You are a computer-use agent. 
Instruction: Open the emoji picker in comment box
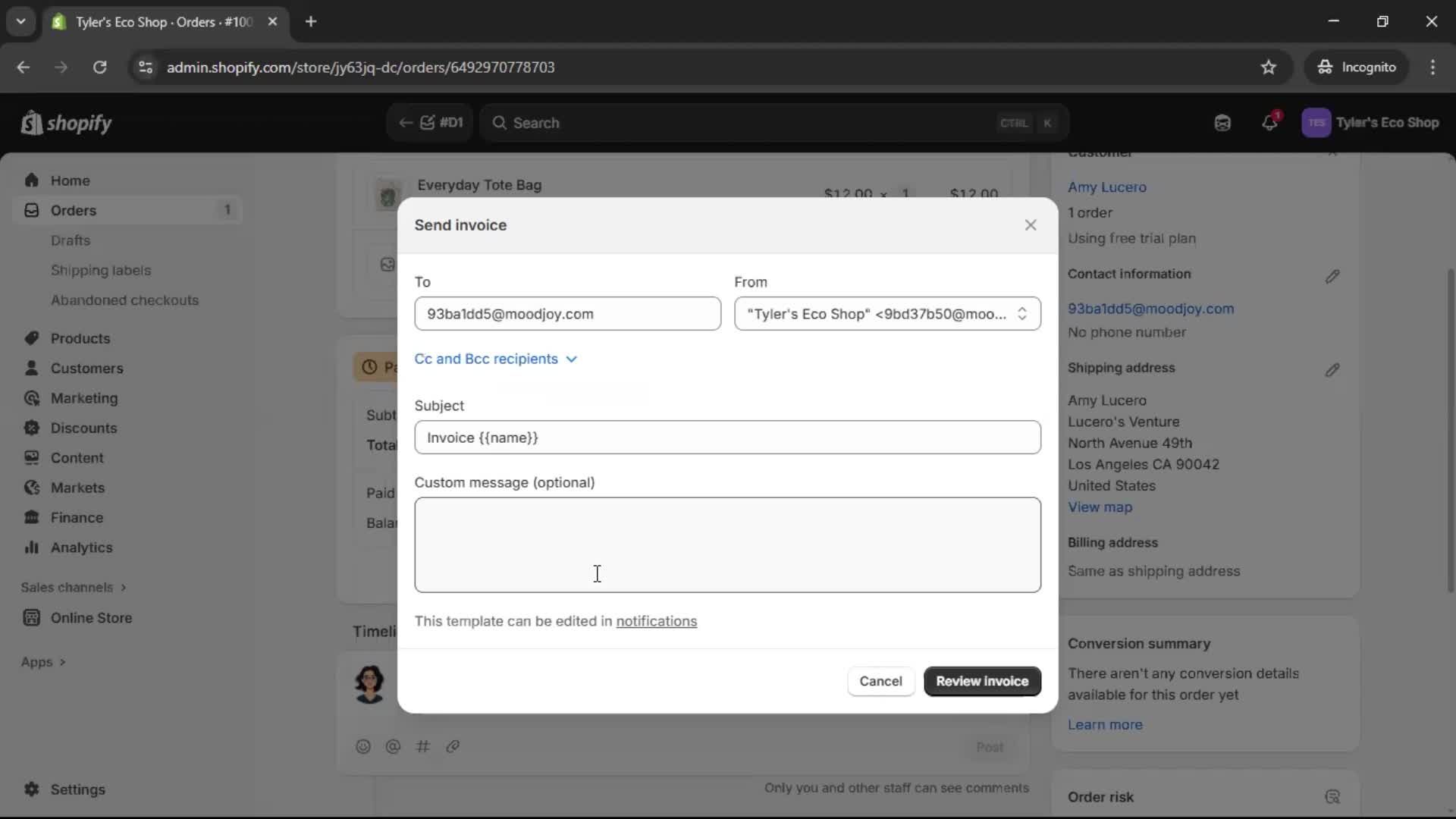pos(363,747)
